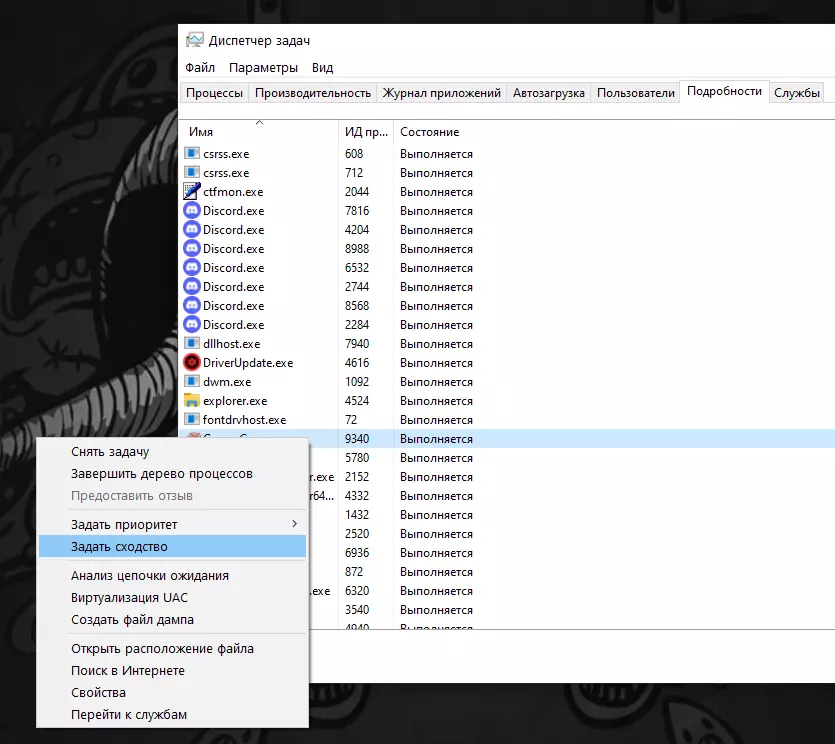Screen dimensions: 835x744
Task: Click the red DriverUpdate.exe icon
Action: [192, 362]
